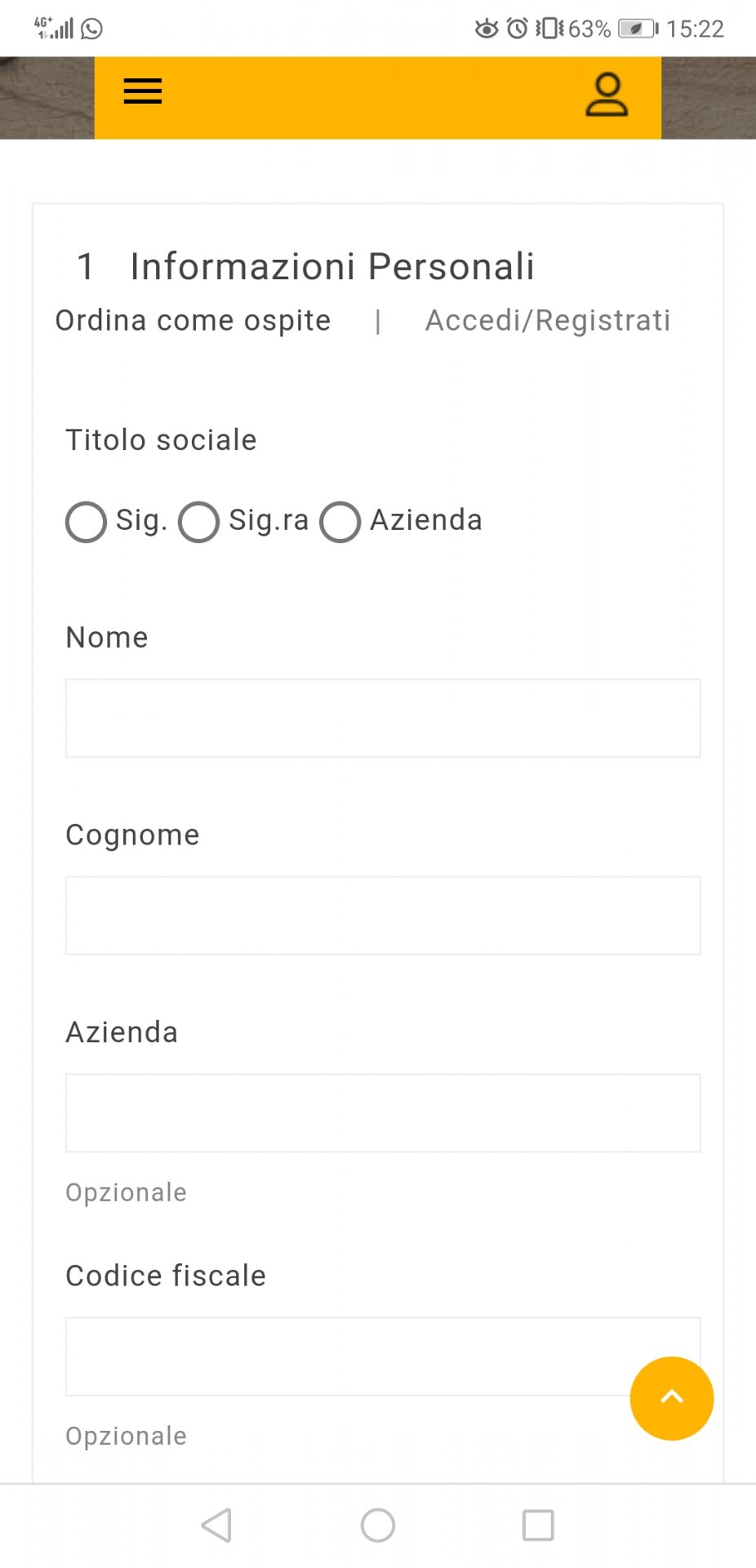This screenshot has height=1568, width=756.
Task: Choose the Azienda radio option
Action: point(340,522)
